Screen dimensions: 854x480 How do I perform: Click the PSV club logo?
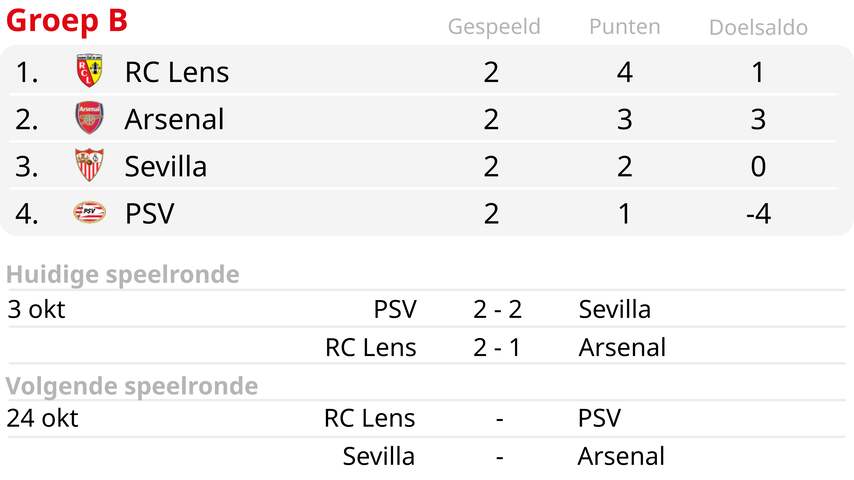tap(89, 212)
